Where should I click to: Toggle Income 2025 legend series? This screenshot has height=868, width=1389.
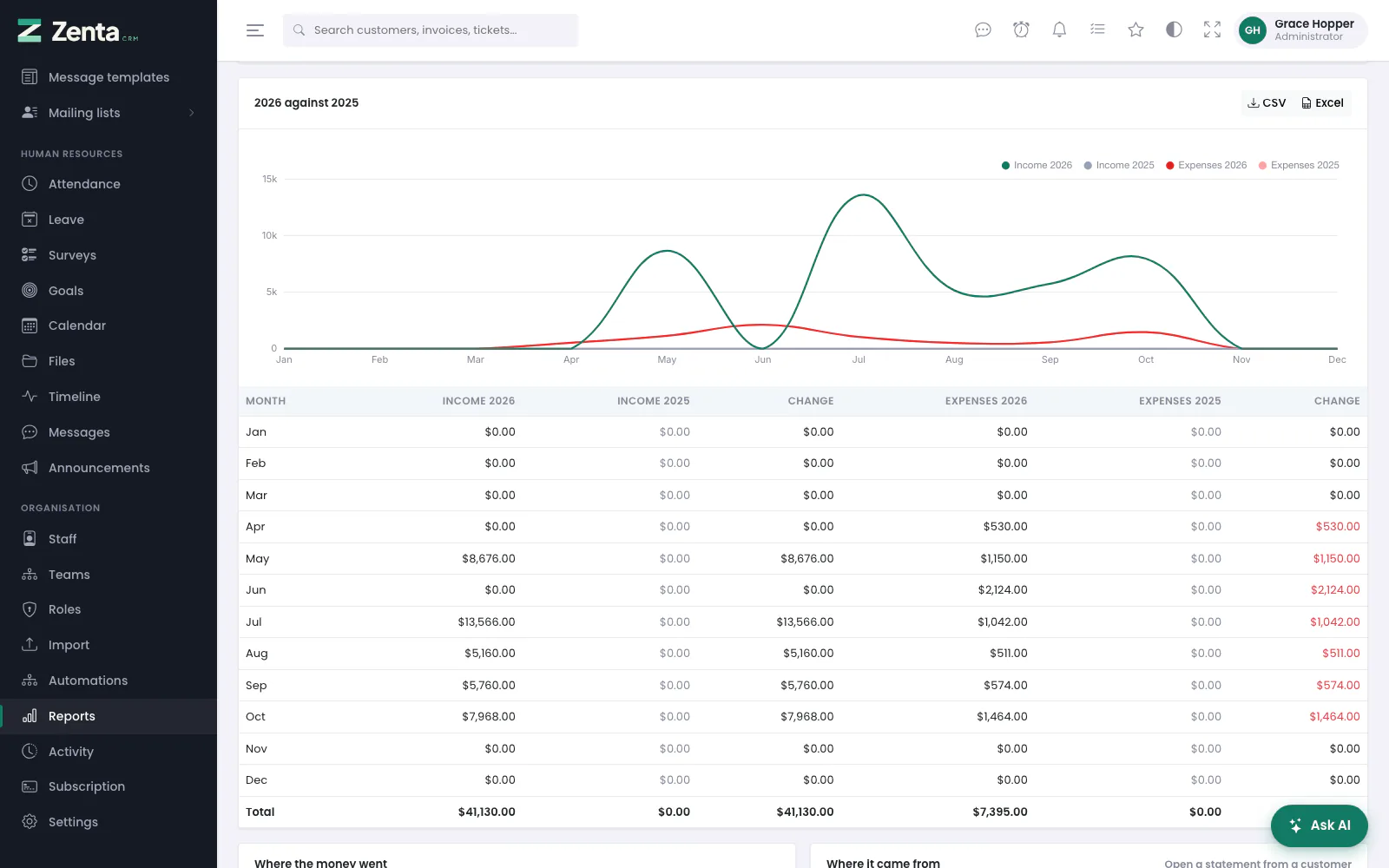(x=1119, y=165)
